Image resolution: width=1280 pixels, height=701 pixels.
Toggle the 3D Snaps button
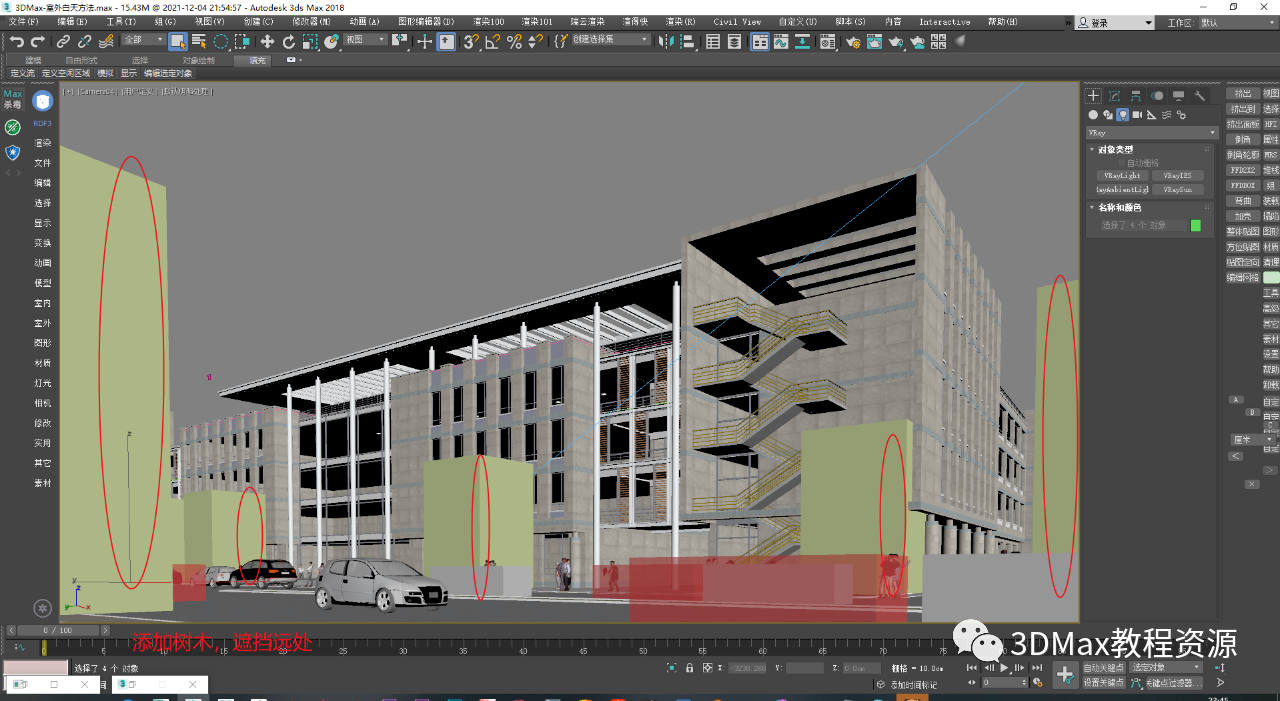coord(471,41)
